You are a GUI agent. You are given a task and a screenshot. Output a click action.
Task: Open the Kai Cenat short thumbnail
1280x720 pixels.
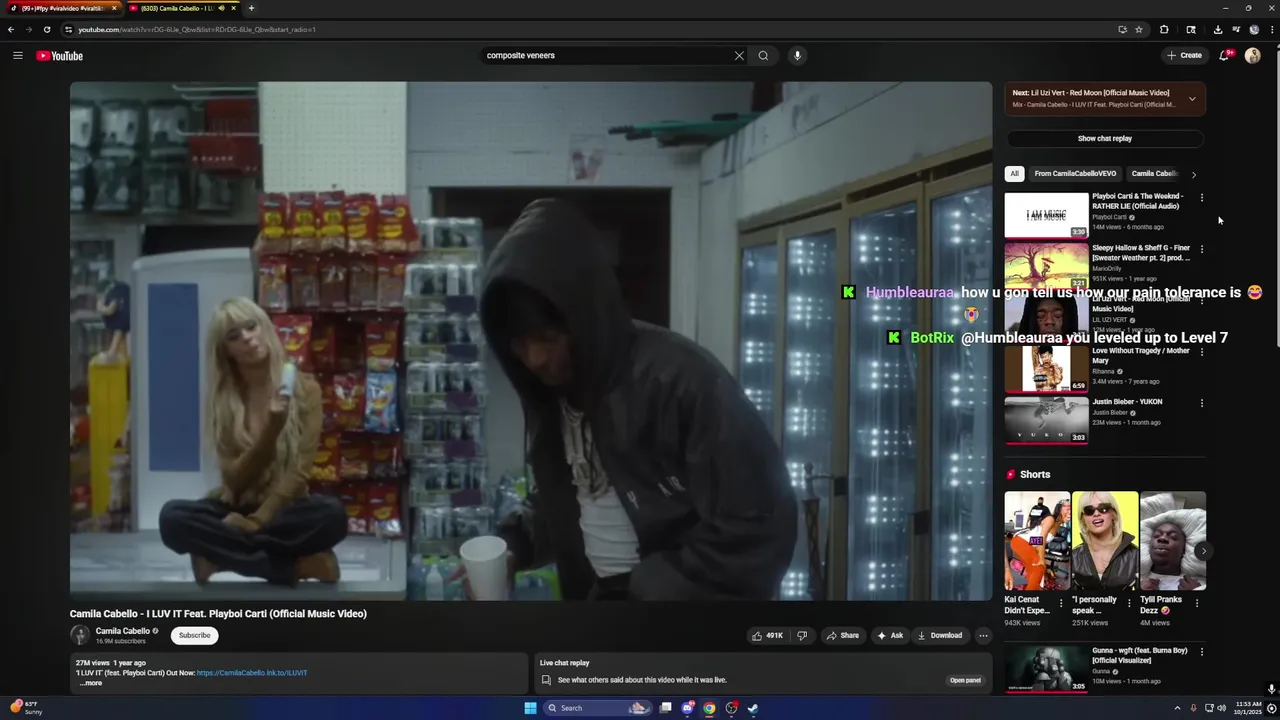click(x=1037, y=541)
